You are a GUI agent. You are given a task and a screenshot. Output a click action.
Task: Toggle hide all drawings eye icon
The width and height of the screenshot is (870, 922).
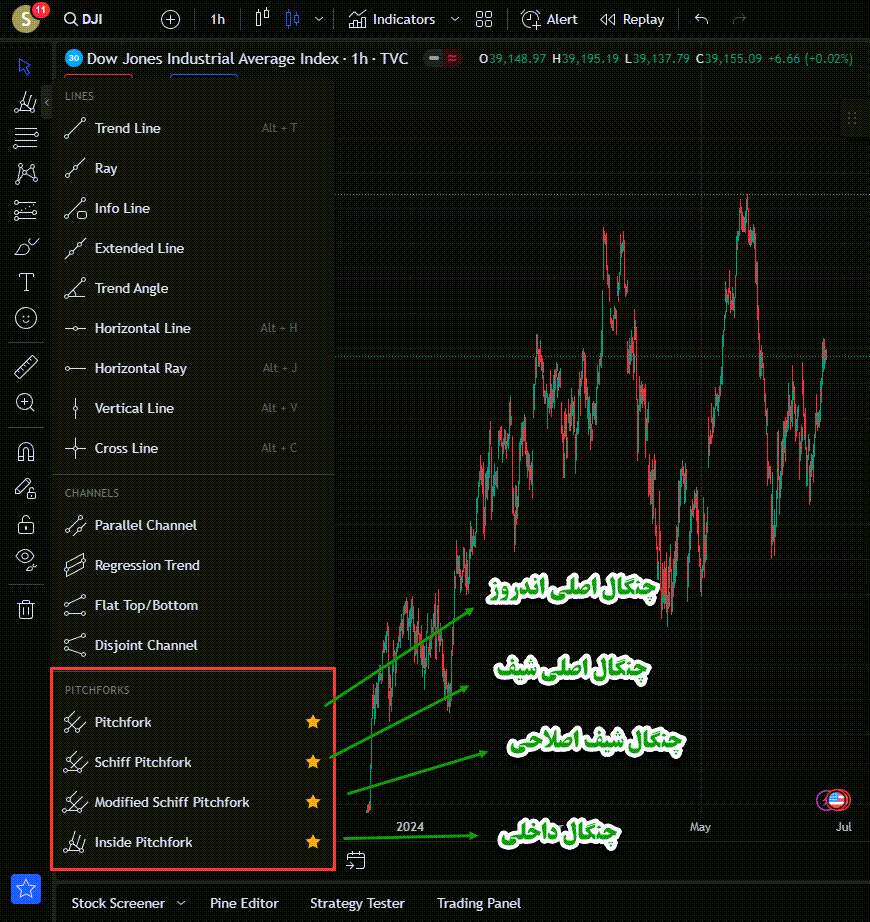point(26,559)
